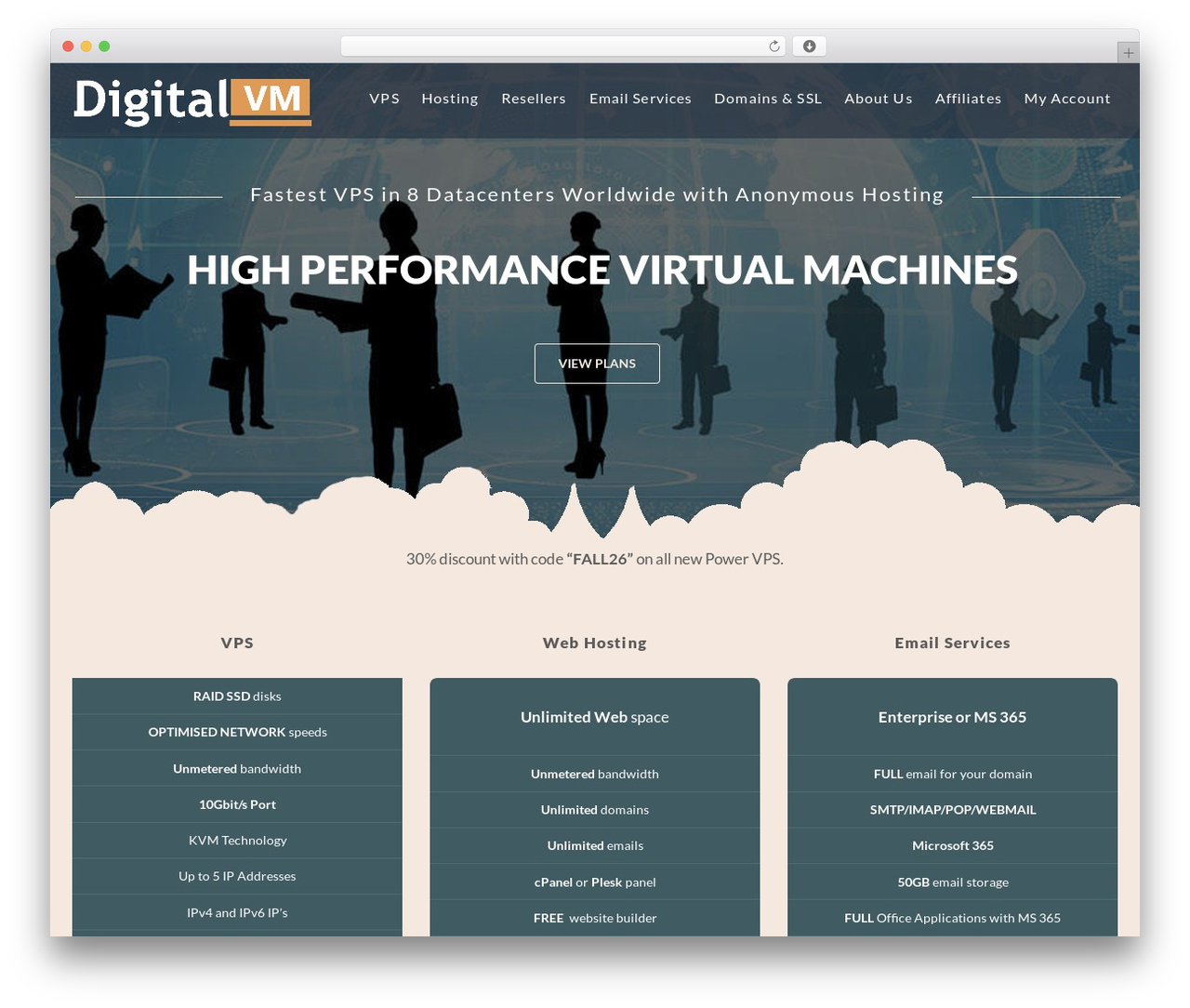This screenshot has width=1190, height=1008.
Task: Click the FULL Office Applications row
Action: click(953, 918)
